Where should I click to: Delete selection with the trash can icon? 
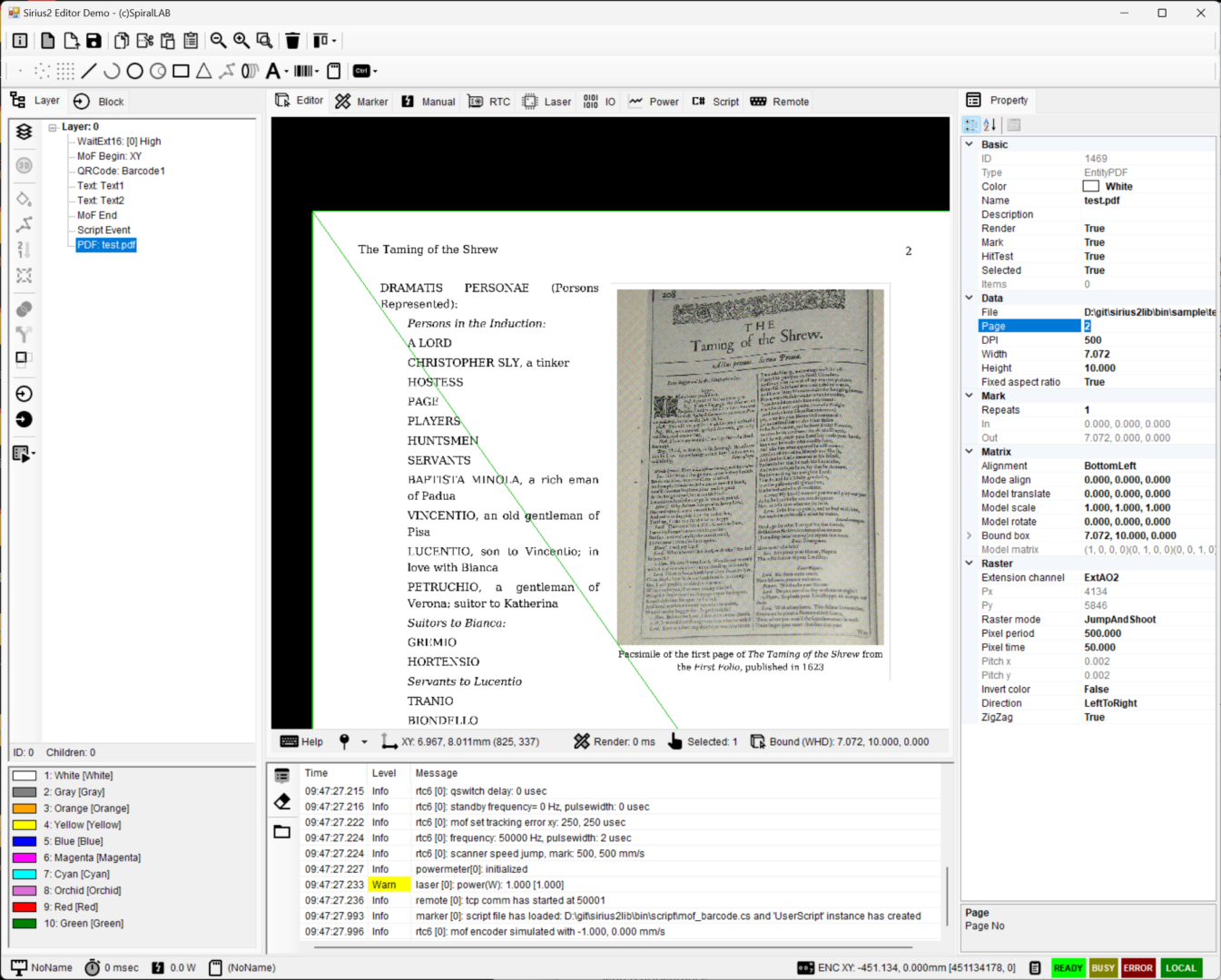(292, 41)
